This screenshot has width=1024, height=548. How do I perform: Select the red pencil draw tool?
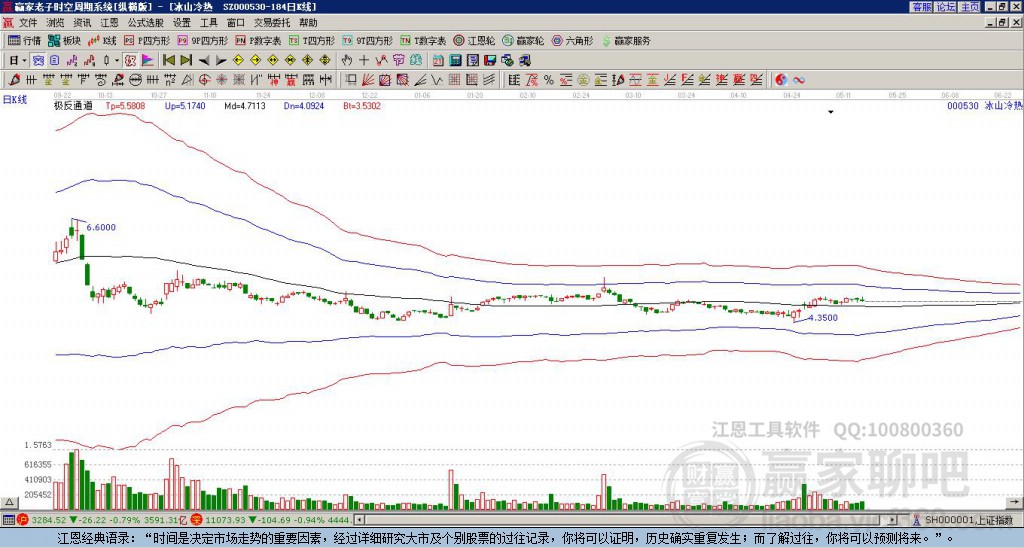pyautogui.click(x=14, y=80)
